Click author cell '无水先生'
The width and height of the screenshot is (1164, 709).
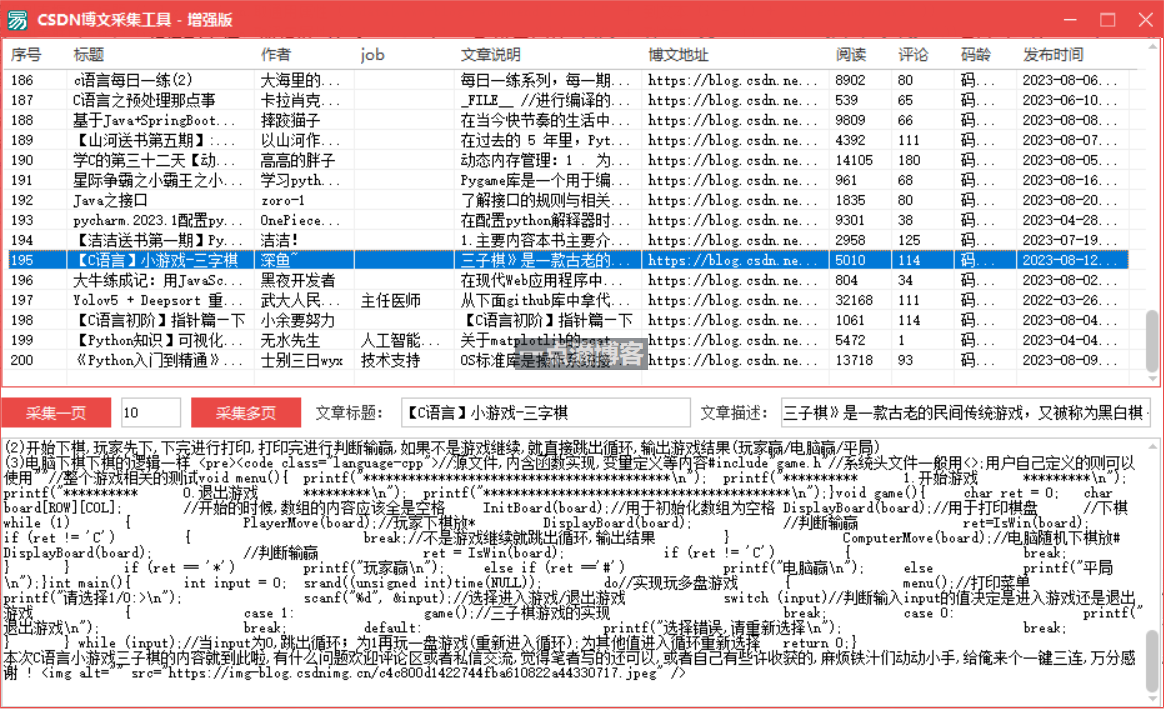[x=290, y=341]
